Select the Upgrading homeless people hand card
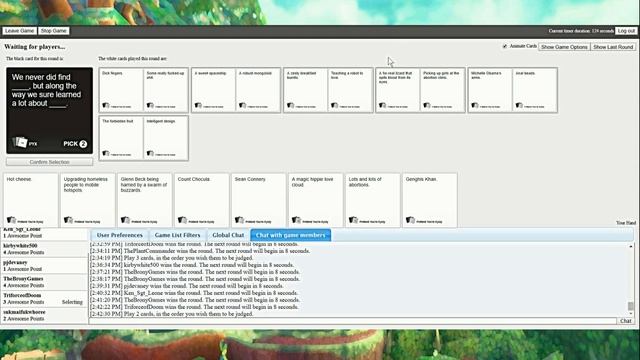 87,200
